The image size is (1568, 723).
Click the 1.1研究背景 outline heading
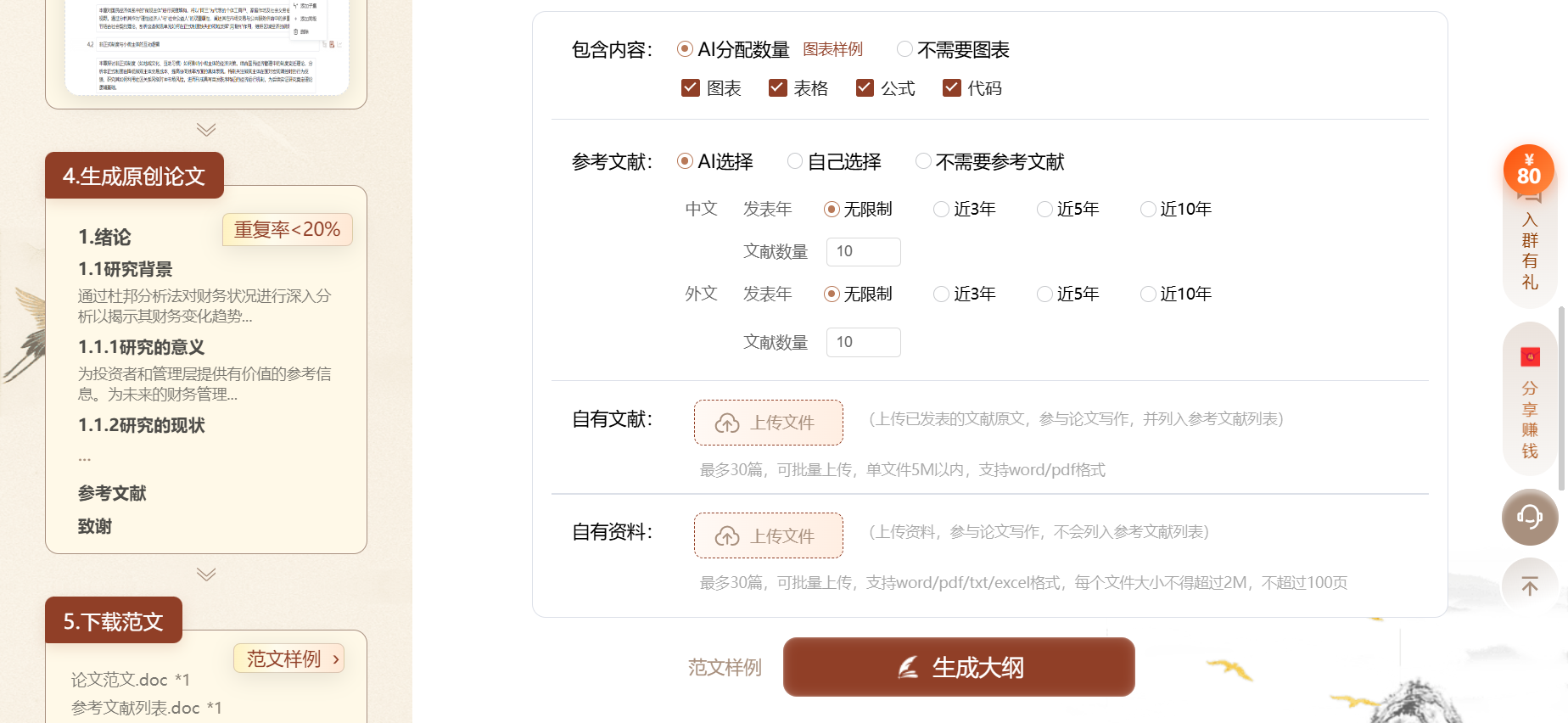pos(126,269)
